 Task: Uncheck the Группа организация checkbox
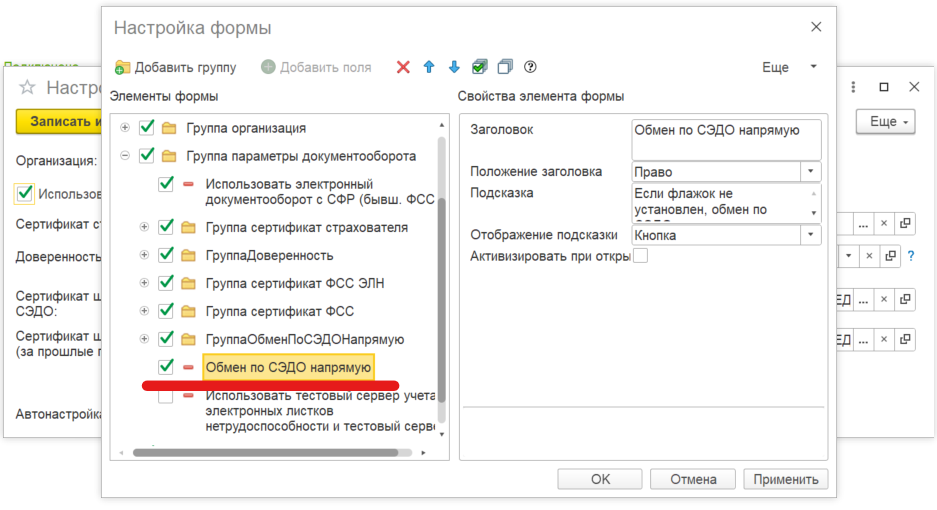coord(146,127)
